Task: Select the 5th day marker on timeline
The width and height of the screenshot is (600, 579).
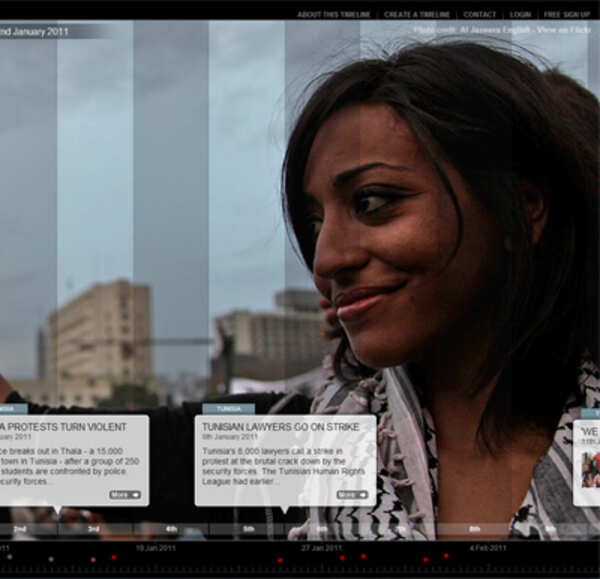Action: (248, 528)
